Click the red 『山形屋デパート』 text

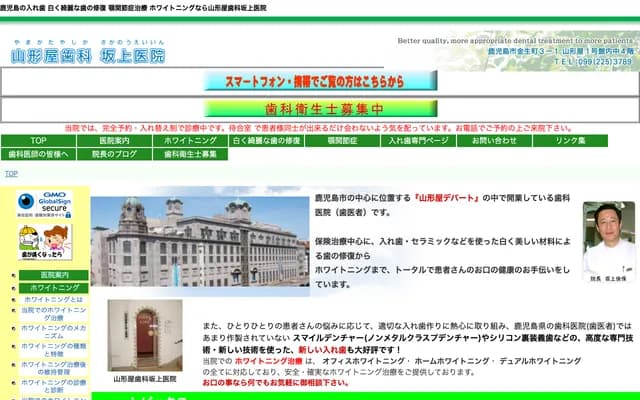point(446,198)
